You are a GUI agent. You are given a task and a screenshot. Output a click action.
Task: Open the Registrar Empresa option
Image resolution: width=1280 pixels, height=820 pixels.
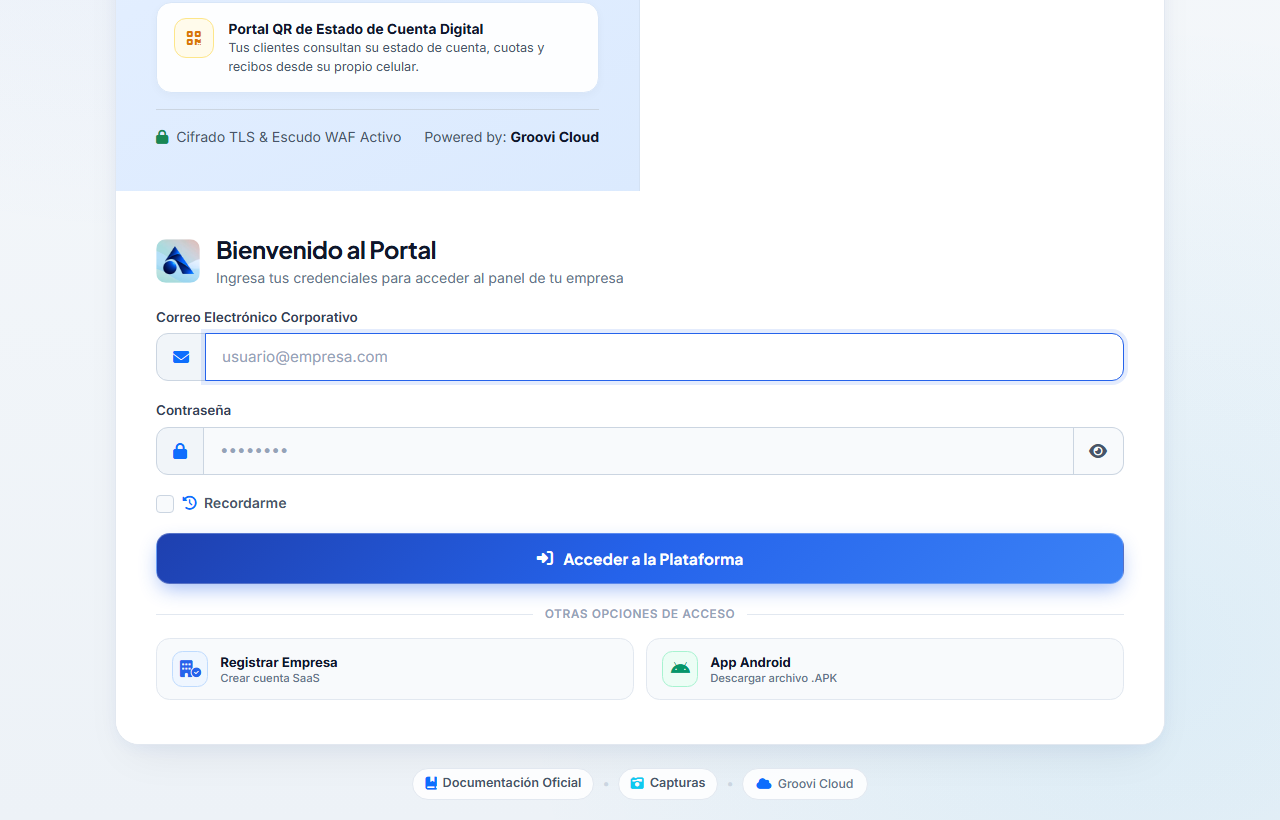(395, 669)
